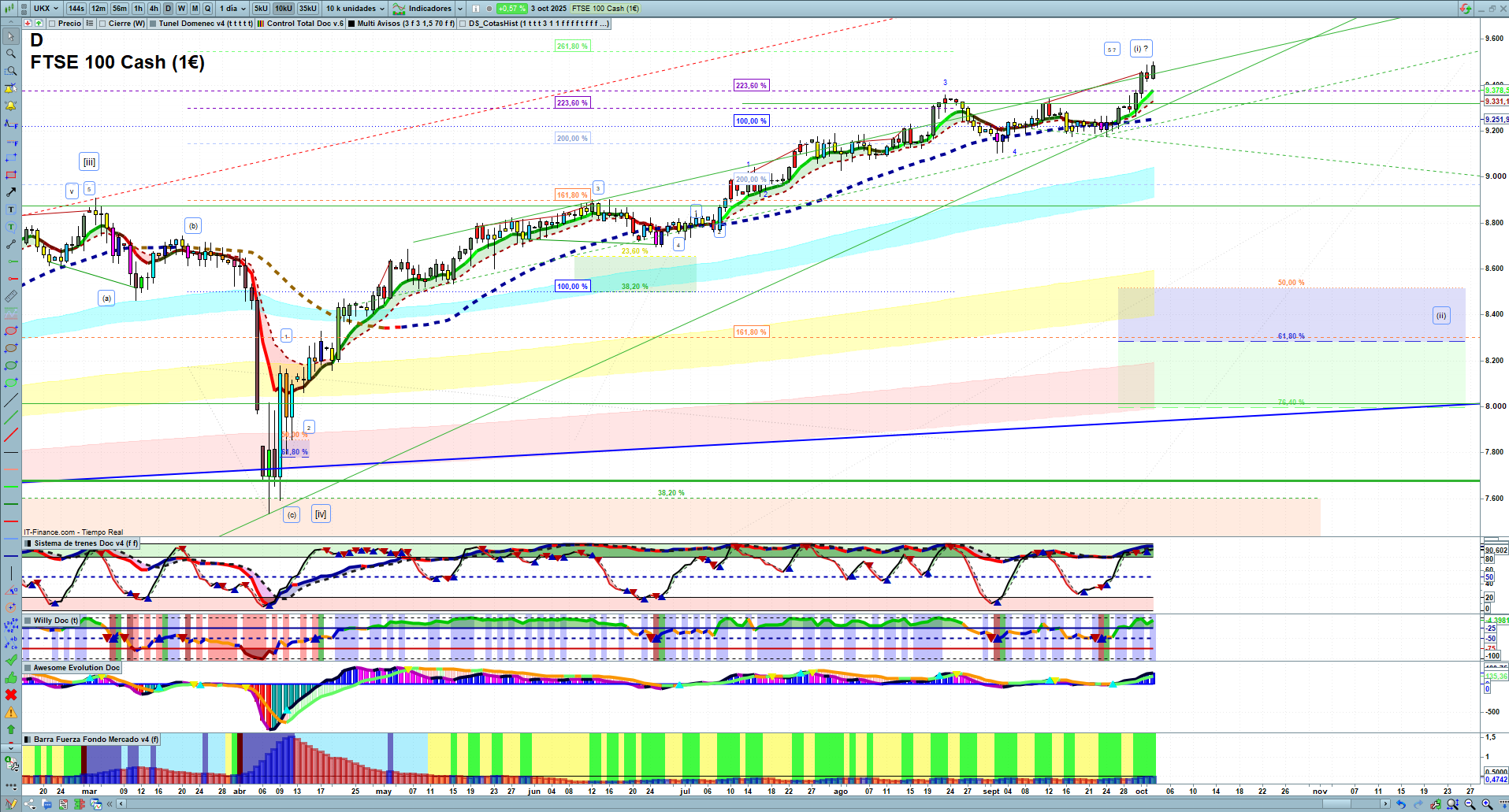
Task: Click the share icon in bottom bar
Action: [x=30, y=804]
